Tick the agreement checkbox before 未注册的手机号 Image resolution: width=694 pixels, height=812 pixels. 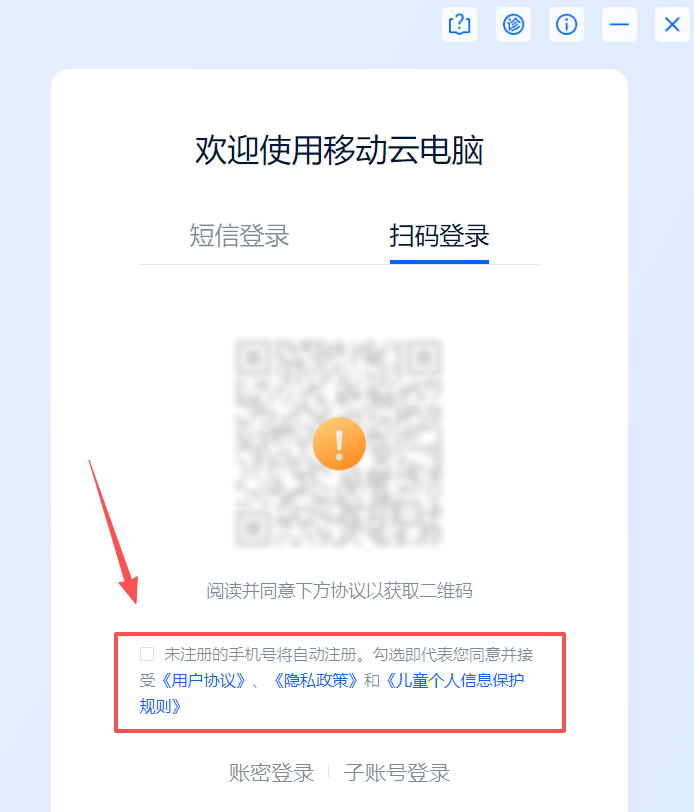[147, 654]
